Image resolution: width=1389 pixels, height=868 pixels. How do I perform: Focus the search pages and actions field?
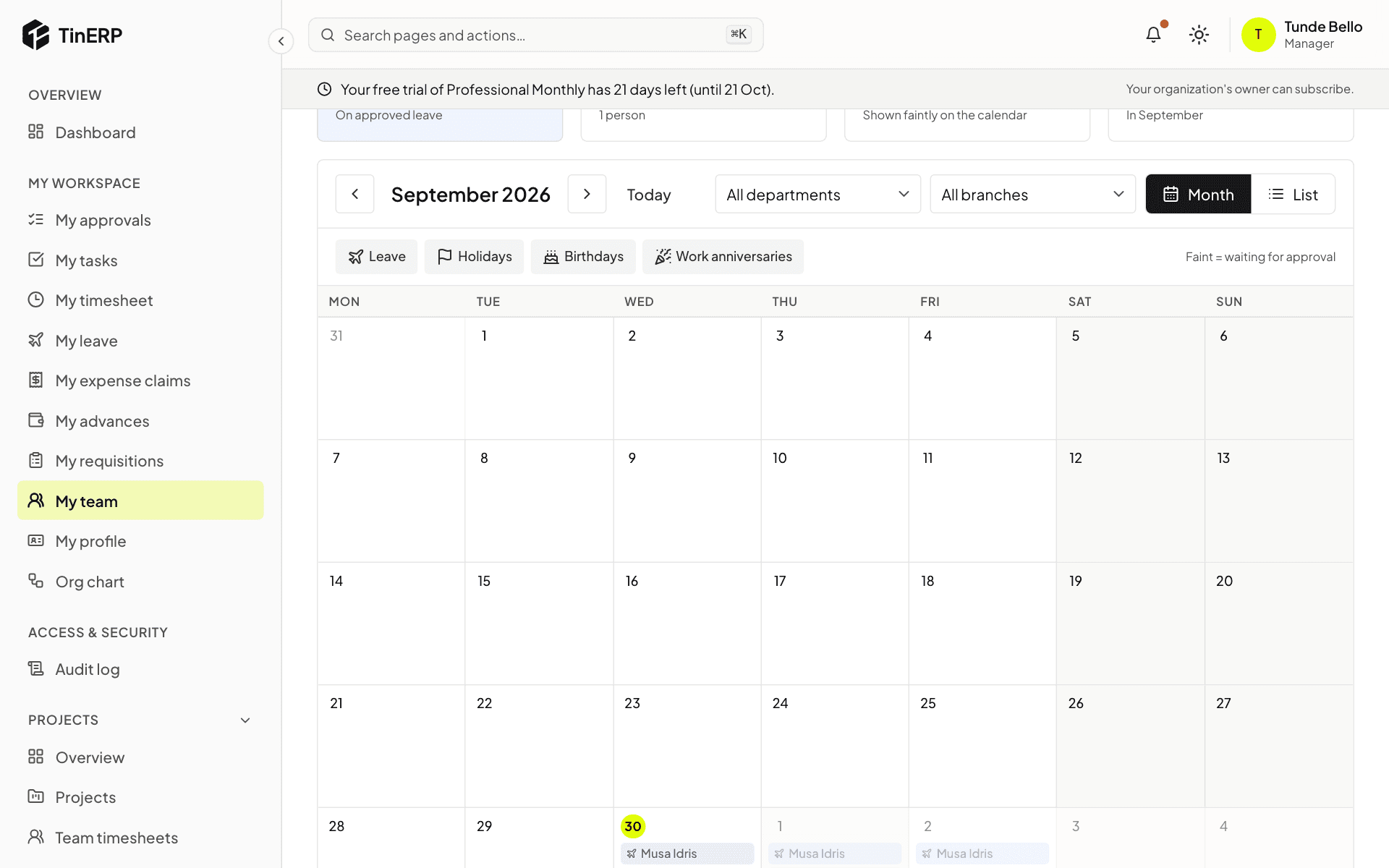535,35
